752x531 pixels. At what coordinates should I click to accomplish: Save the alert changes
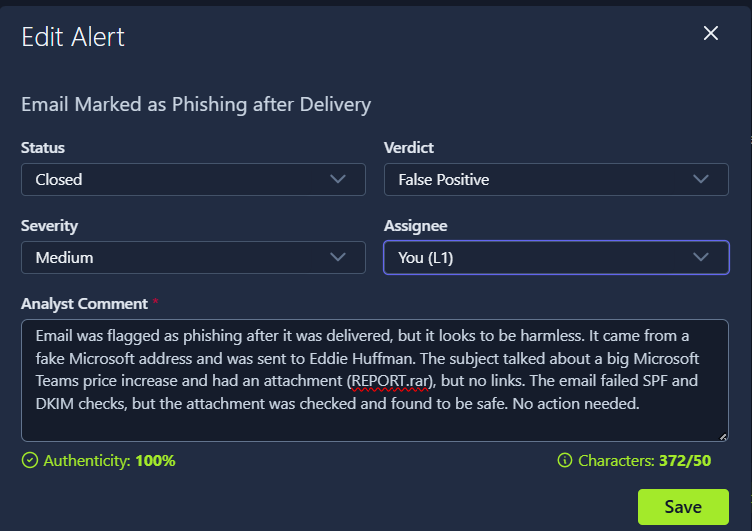pyautogui.click(x=683, y=507)
